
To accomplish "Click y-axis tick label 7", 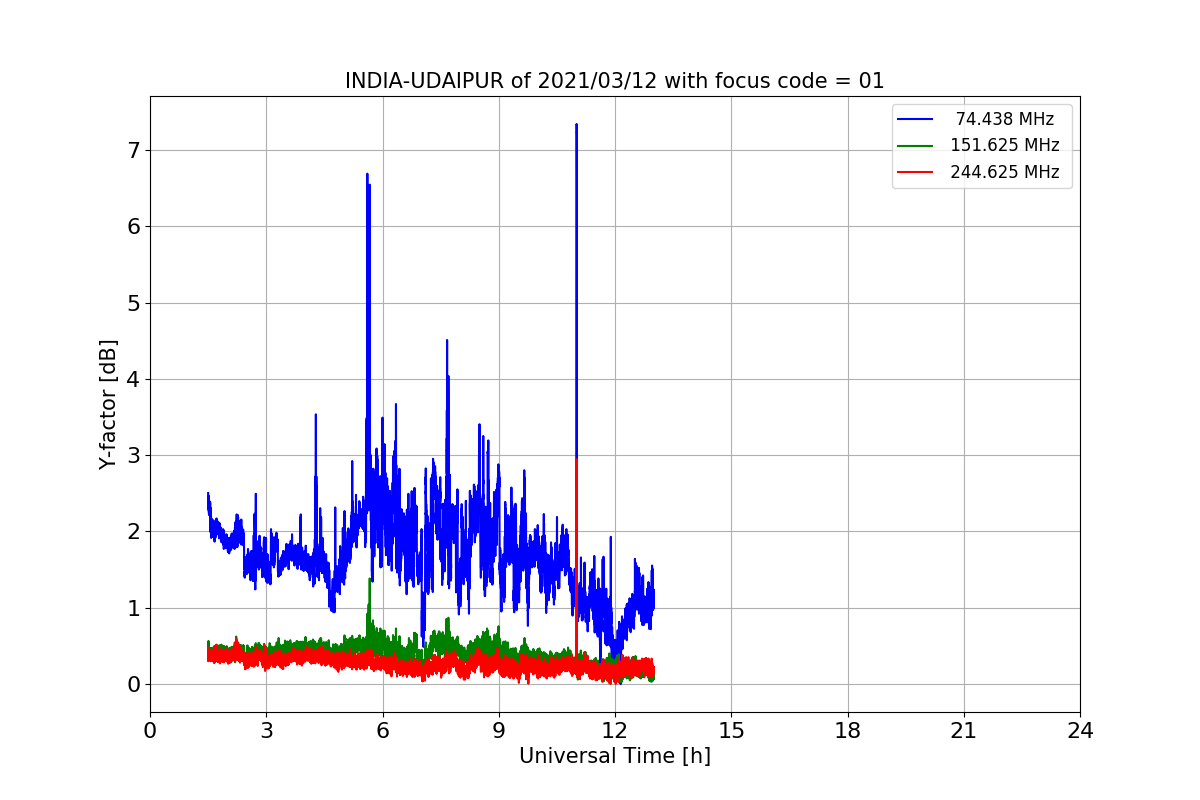I will (133, 150).
